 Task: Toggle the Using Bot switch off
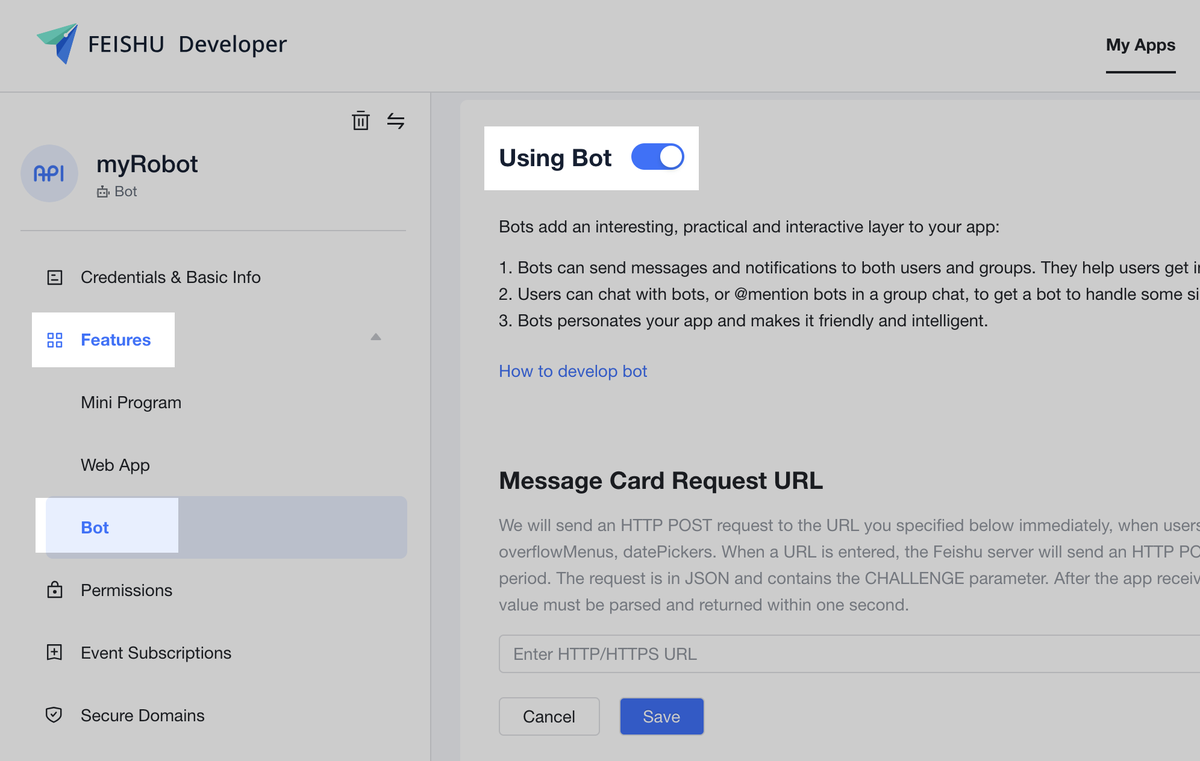coord(657,157)
